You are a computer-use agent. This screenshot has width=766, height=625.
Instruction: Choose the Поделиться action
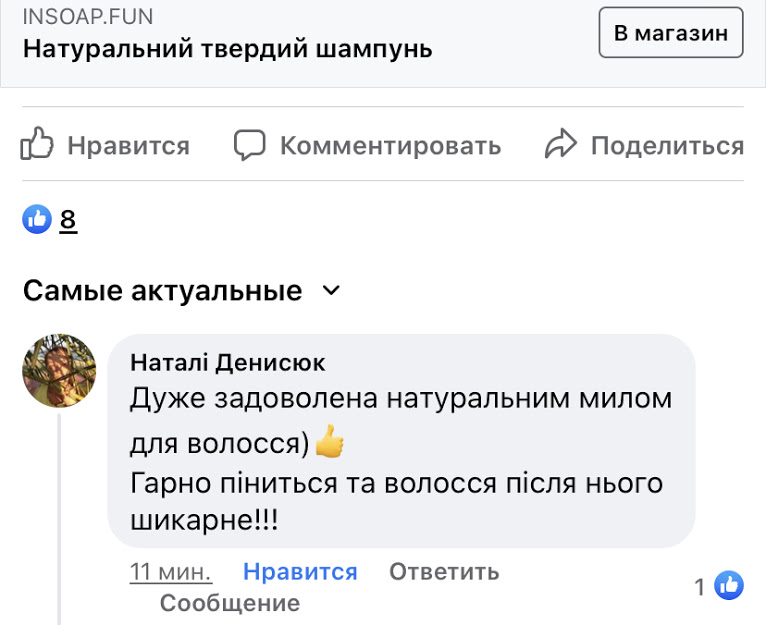tap(667, 146)
